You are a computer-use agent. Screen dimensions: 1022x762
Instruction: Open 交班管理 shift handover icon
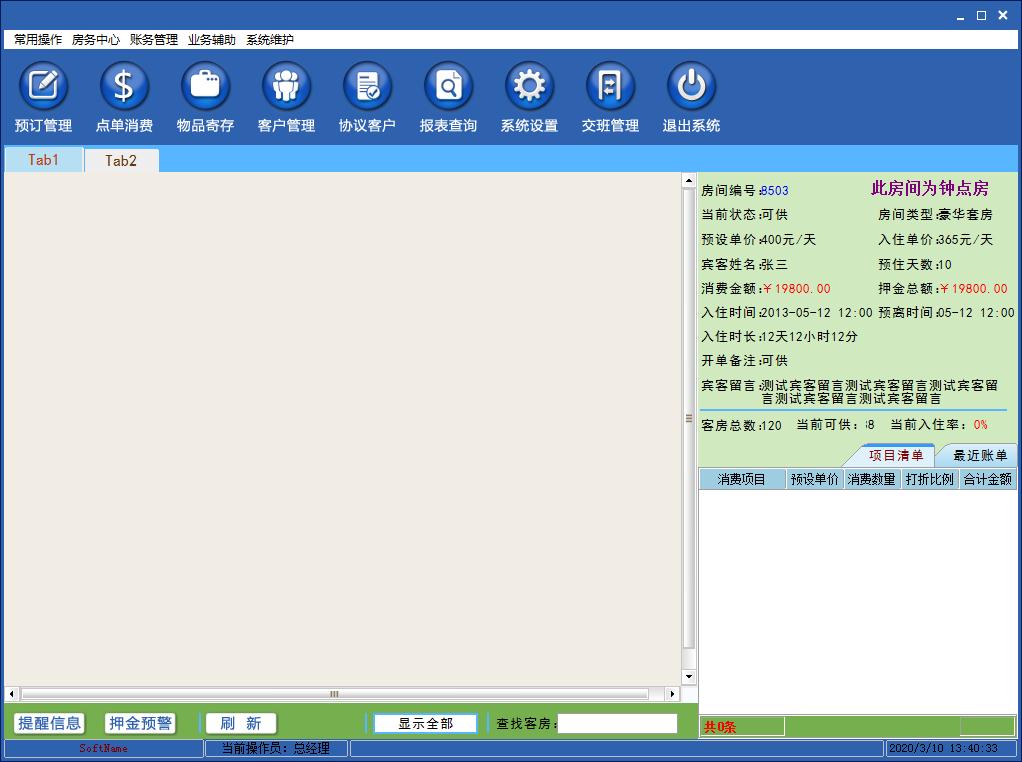click(609, 86)
